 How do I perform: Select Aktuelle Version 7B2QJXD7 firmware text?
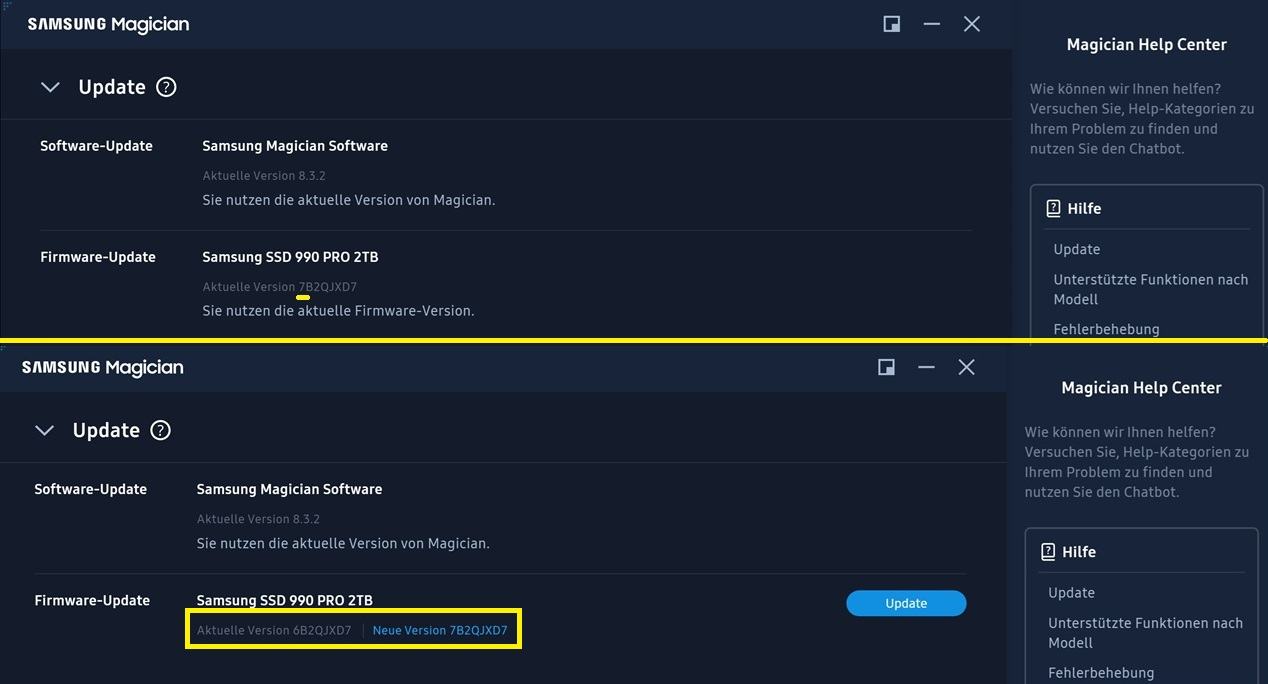(x=280, y=287)
